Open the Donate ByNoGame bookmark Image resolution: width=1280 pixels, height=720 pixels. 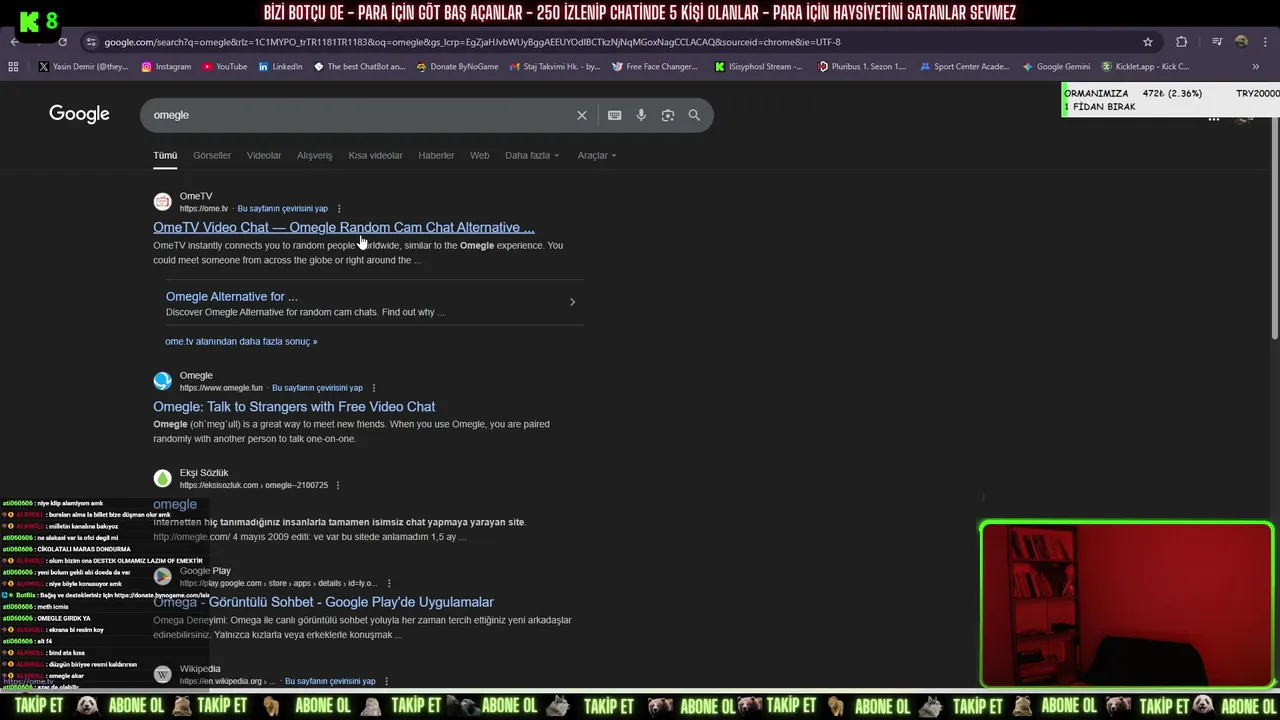(x=457, y=67)
